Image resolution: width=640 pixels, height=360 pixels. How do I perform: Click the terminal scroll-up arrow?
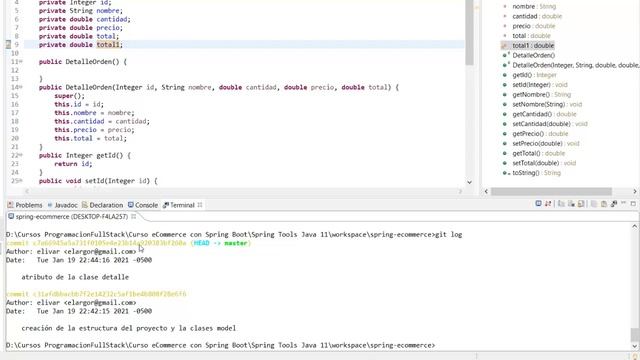click(635, 226)
